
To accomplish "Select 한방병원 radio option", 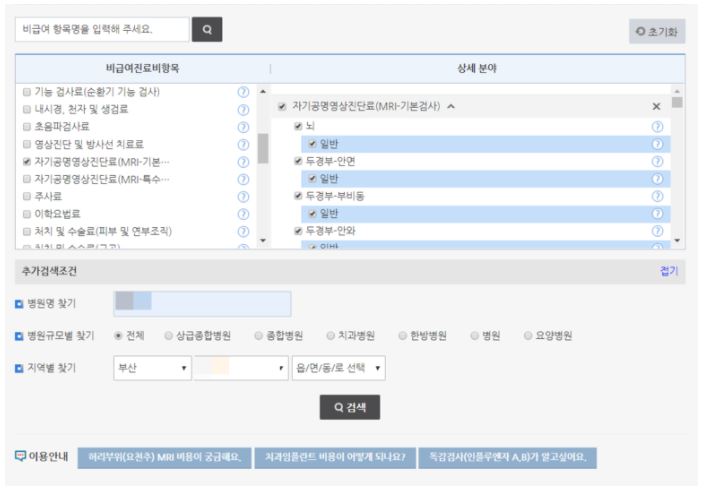I will (x=403, y=336).
